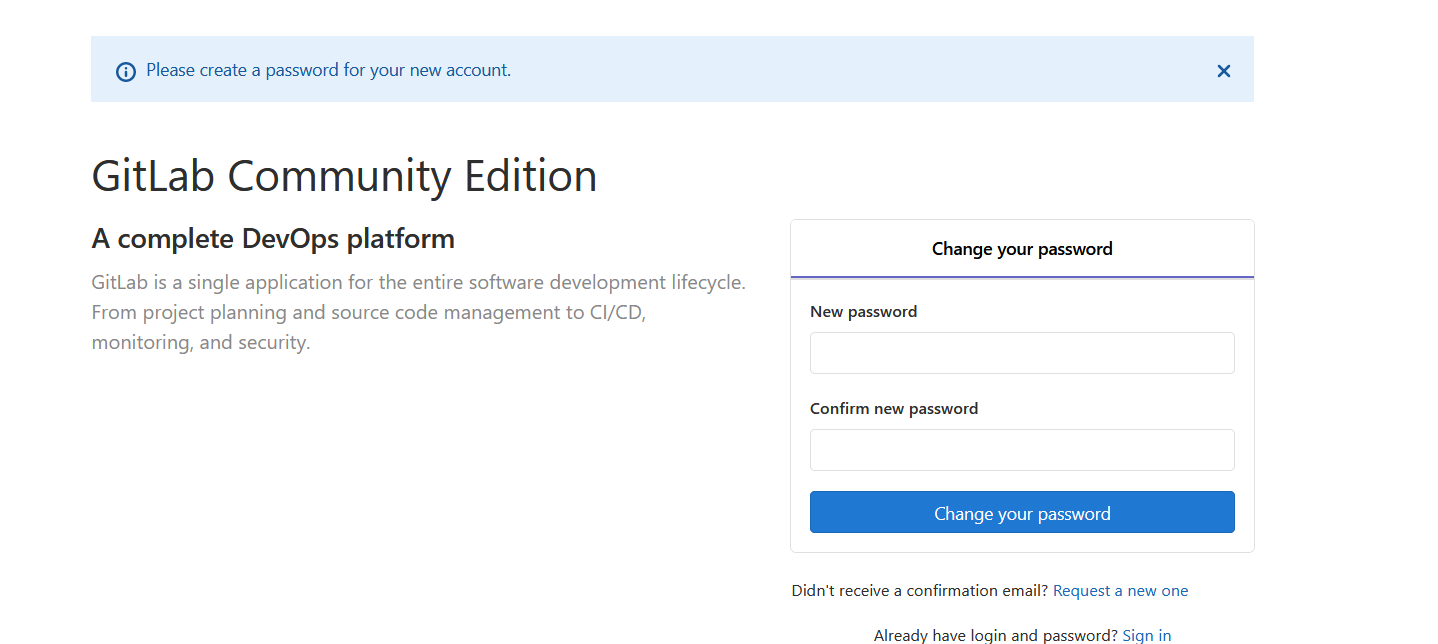Click the 'A complete DevOps platform' subheading

tap(273, 239)
